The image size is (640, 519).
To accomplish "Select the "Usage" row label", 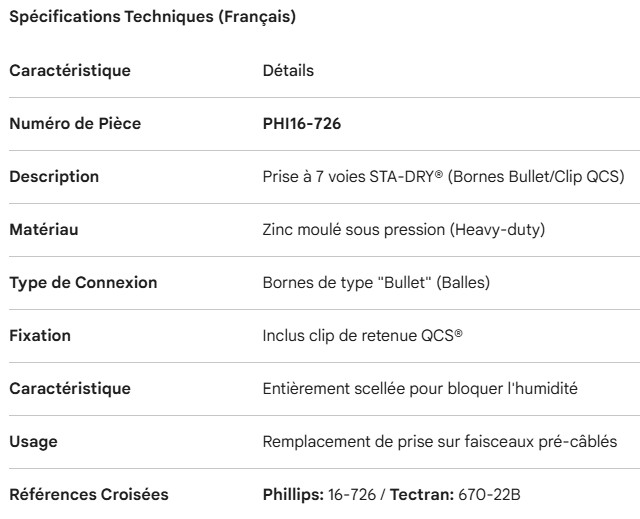I will click(32, 441).
